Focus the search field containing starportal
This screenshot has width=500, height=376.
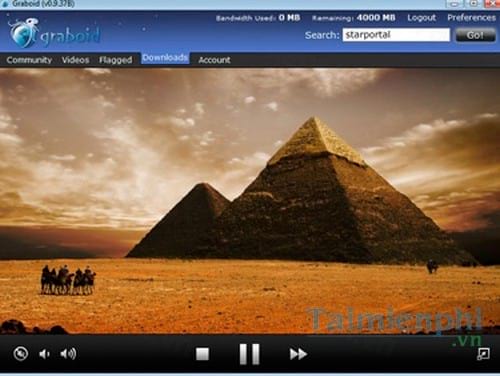click(x=396, y=35)
